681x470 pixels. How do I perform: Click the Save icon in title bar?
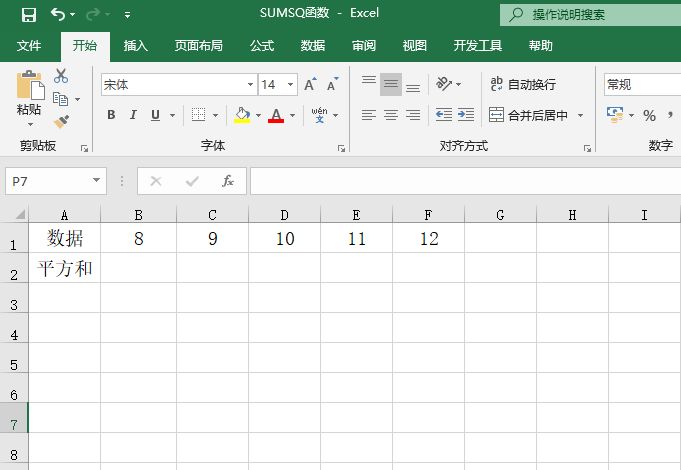click(28, 15)
